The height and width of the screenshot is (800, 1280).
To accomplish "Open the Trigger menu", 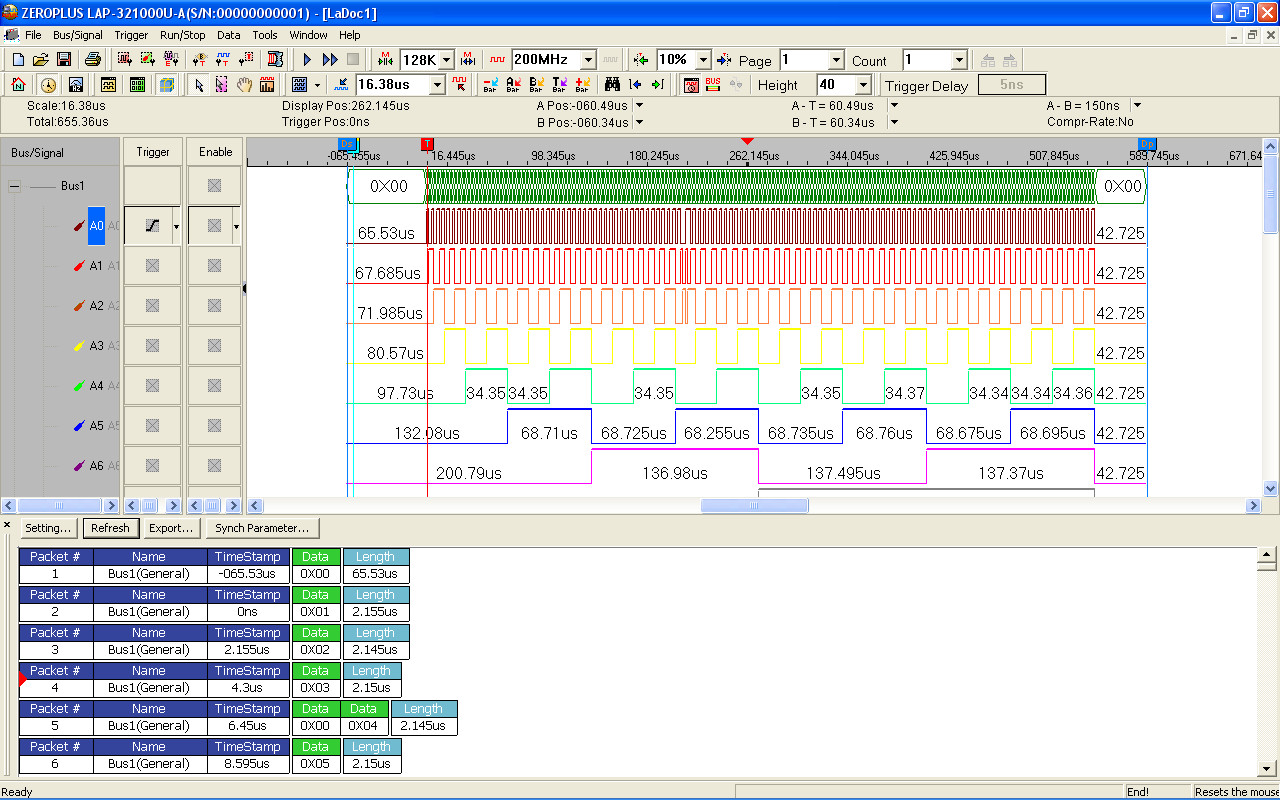I will coord(131,35).
